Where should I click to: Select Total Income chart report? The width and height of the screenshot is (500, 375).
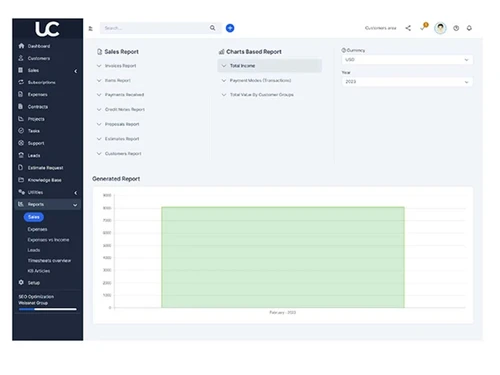(x=270, y=66)
